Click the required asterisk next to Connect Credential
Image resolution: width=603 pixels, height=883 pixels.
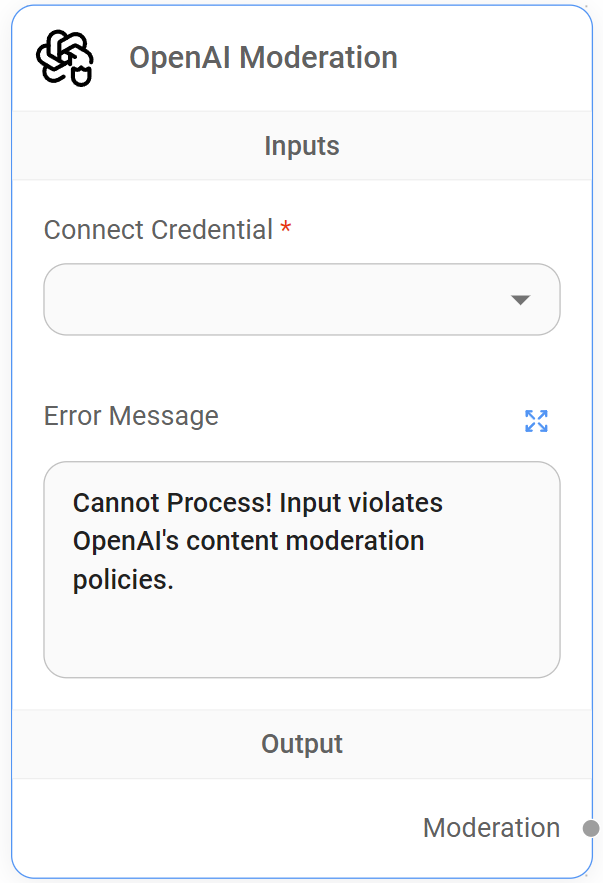[x=286, y=229]
